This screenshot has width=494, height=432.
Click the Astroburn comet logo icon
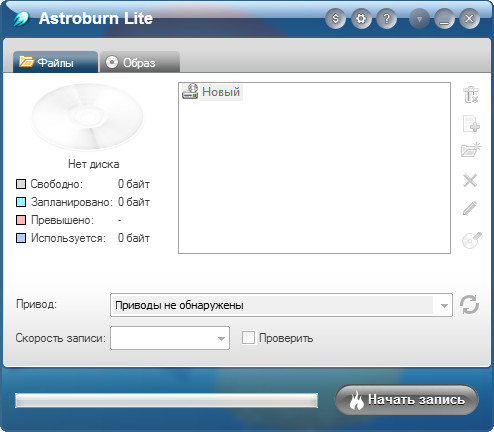pos(22,18)
